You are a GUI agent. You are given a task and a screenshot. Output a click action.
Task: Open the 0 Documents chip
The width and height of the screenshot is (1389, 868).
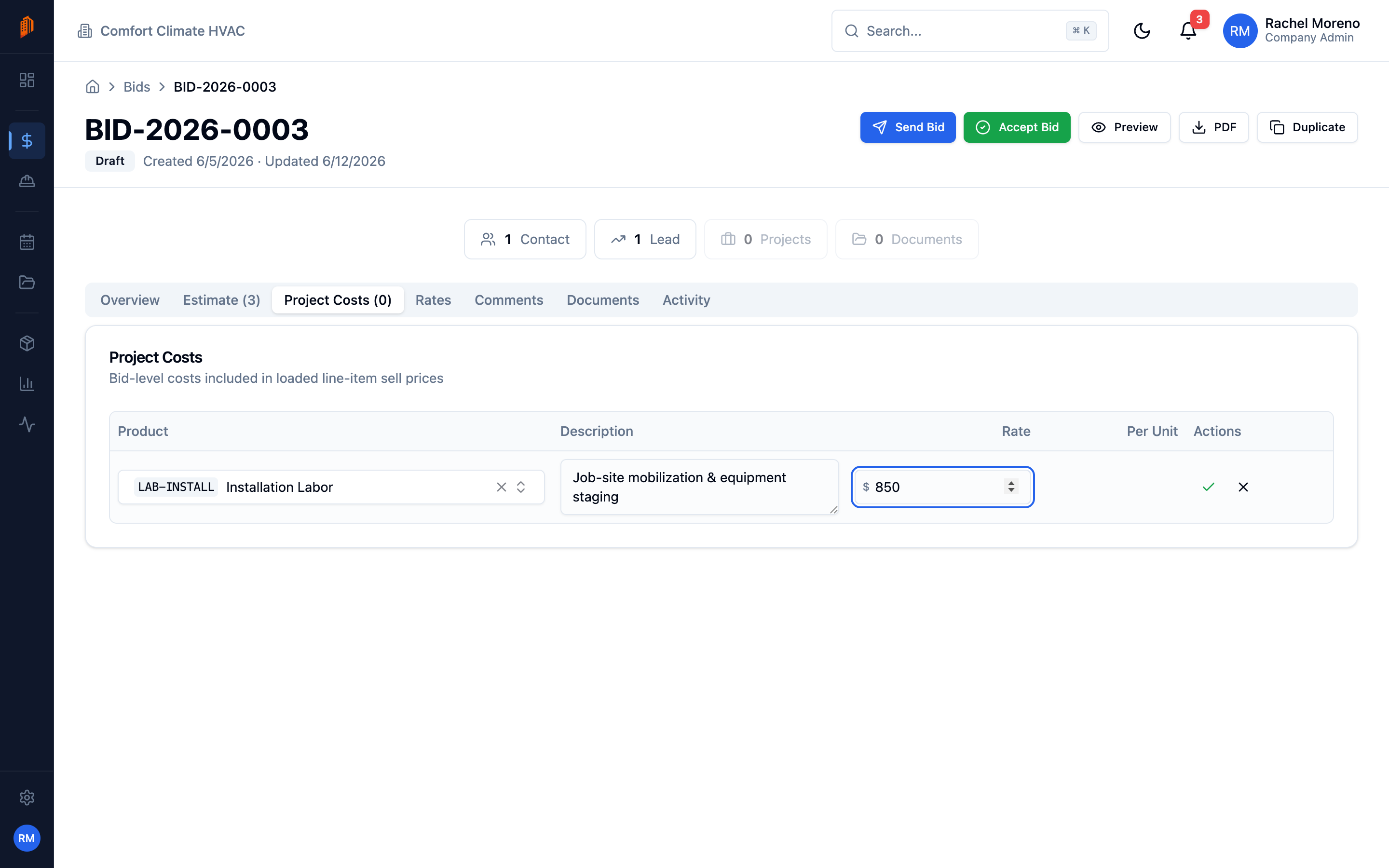tap(906, 239)
